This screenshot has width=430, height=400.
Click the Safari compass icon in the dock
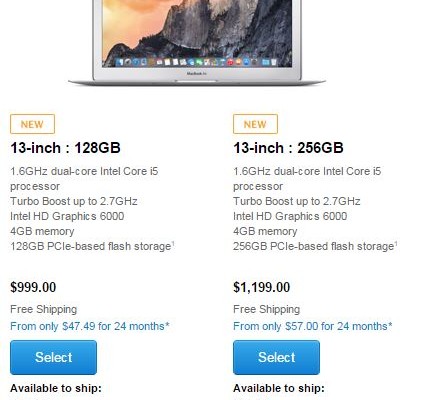(136, 62)
